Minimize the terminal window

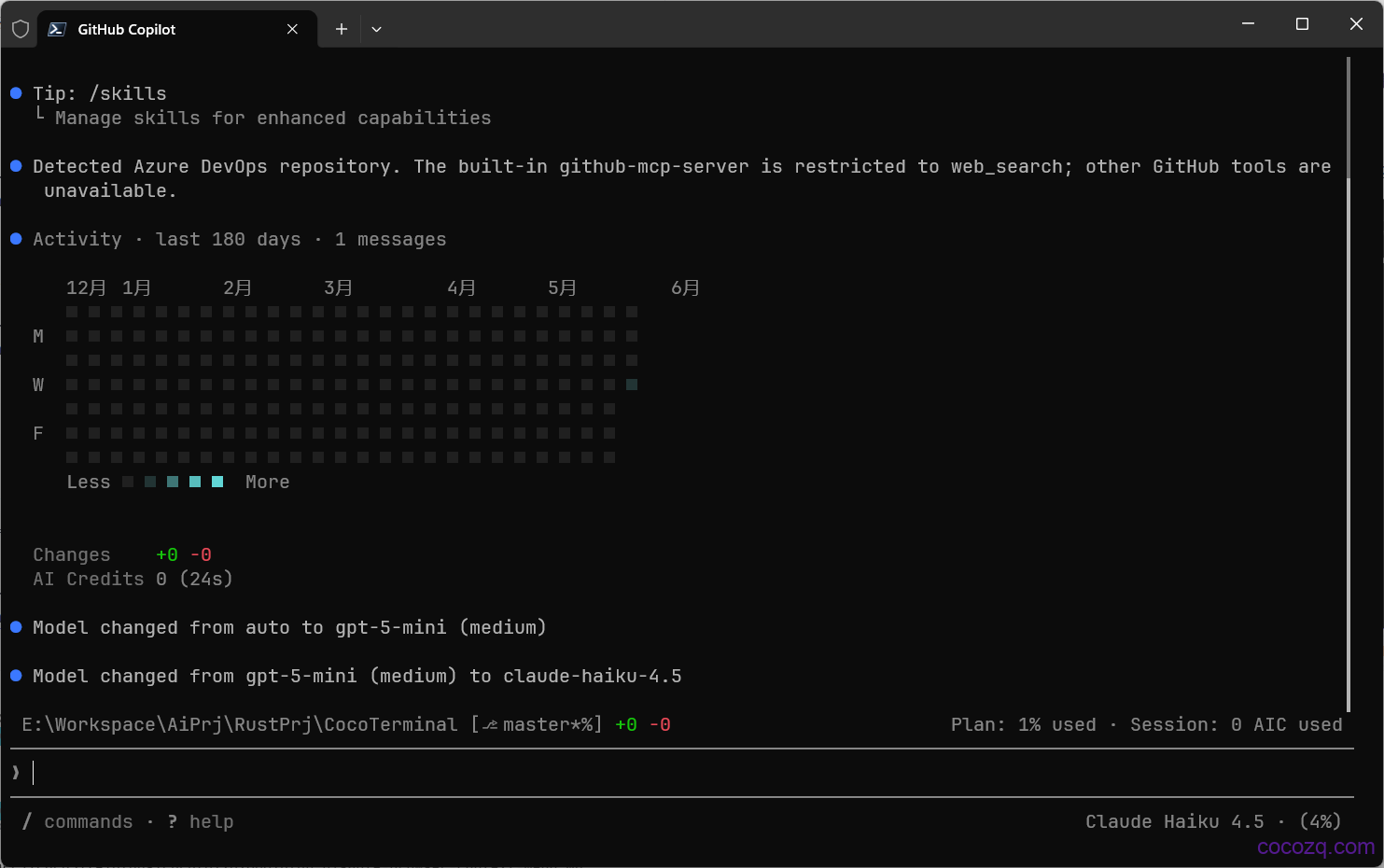click(1248, 24)
